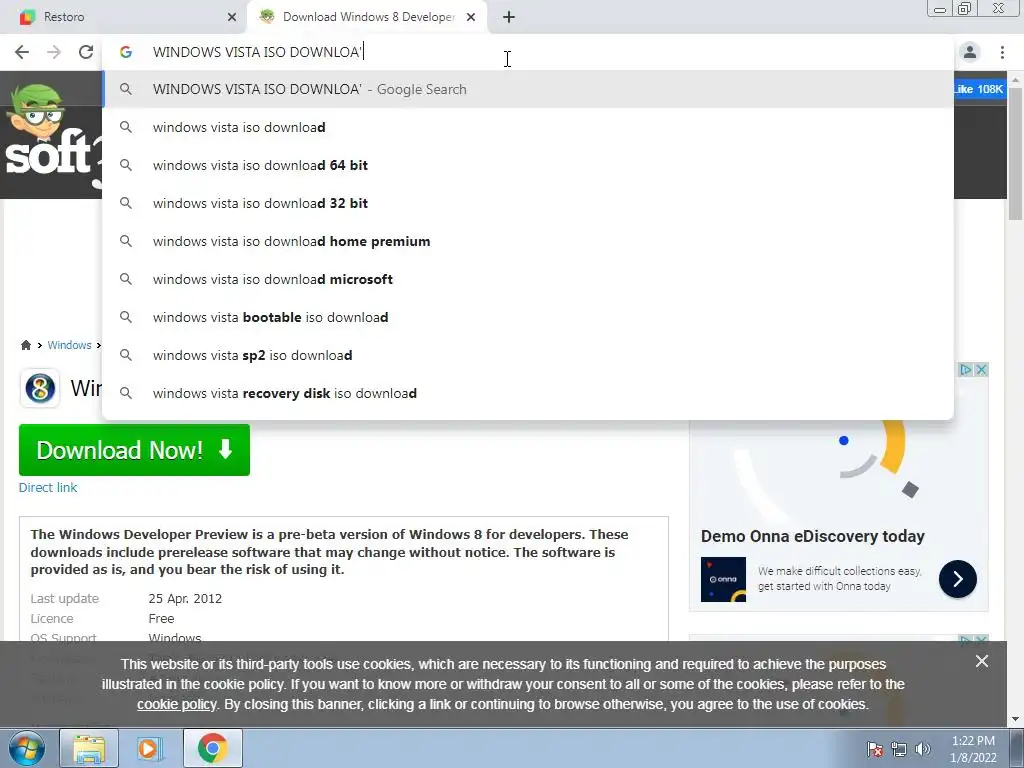Launch Windows Media Player from taskbar
Viewport: 1024px width, 768px height.
pyautogui.click(x=148, y=748)
